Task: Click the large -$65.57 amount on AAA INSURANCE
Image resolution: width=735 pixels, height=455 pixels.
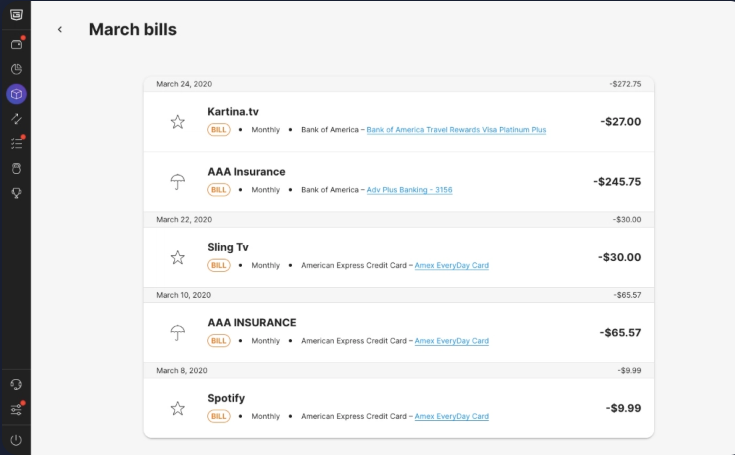Action: [x=620, y=333]
